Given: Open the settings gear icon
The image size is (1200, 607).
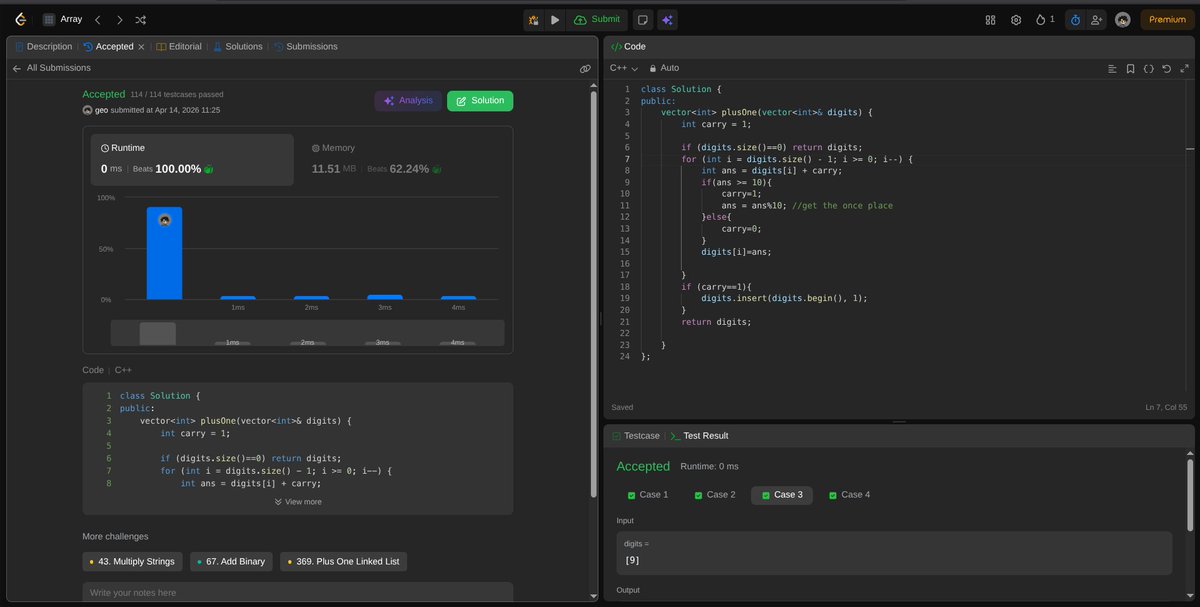Looking at the screenshot, I should (x=1016, y=19).
